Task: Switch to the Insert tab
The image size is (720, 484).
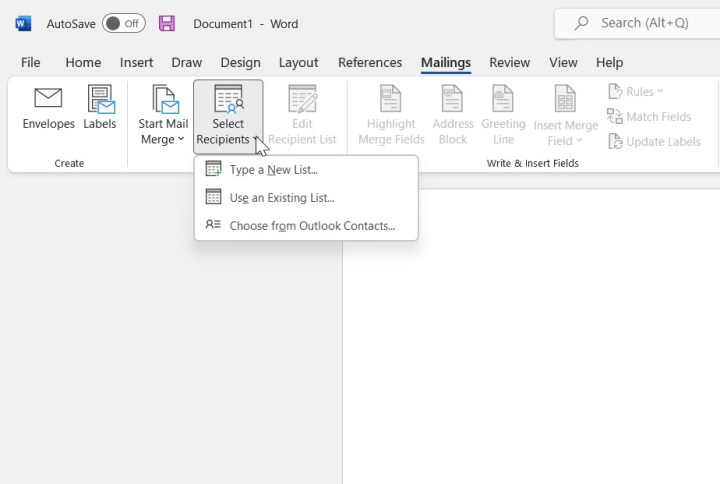Action: point(136,62)
